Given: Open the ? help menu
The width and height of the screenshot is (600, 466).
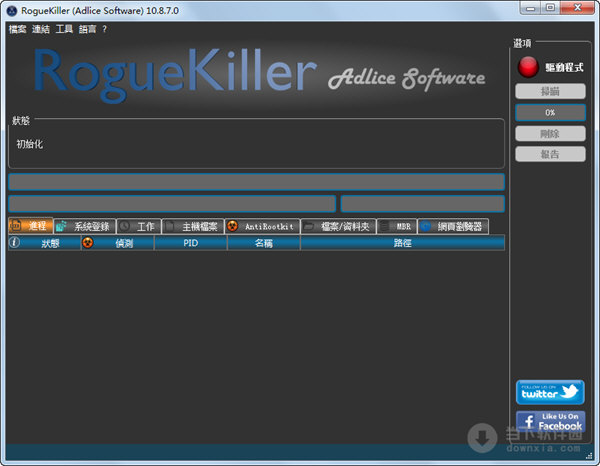Looking at the screenshot, I should coord(104,29).
